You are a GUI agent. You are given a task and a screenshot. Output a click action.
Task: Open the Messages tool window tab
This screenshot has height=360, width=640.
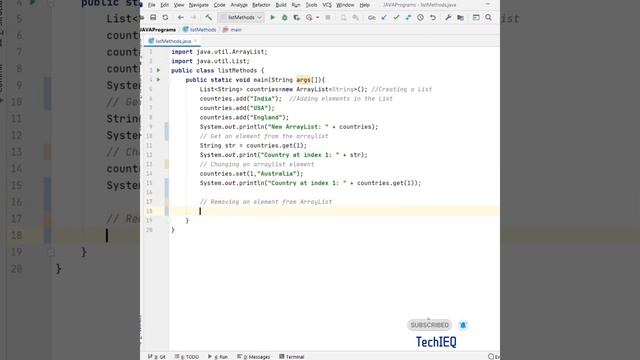pyautogui.click(x=253, y=357)
